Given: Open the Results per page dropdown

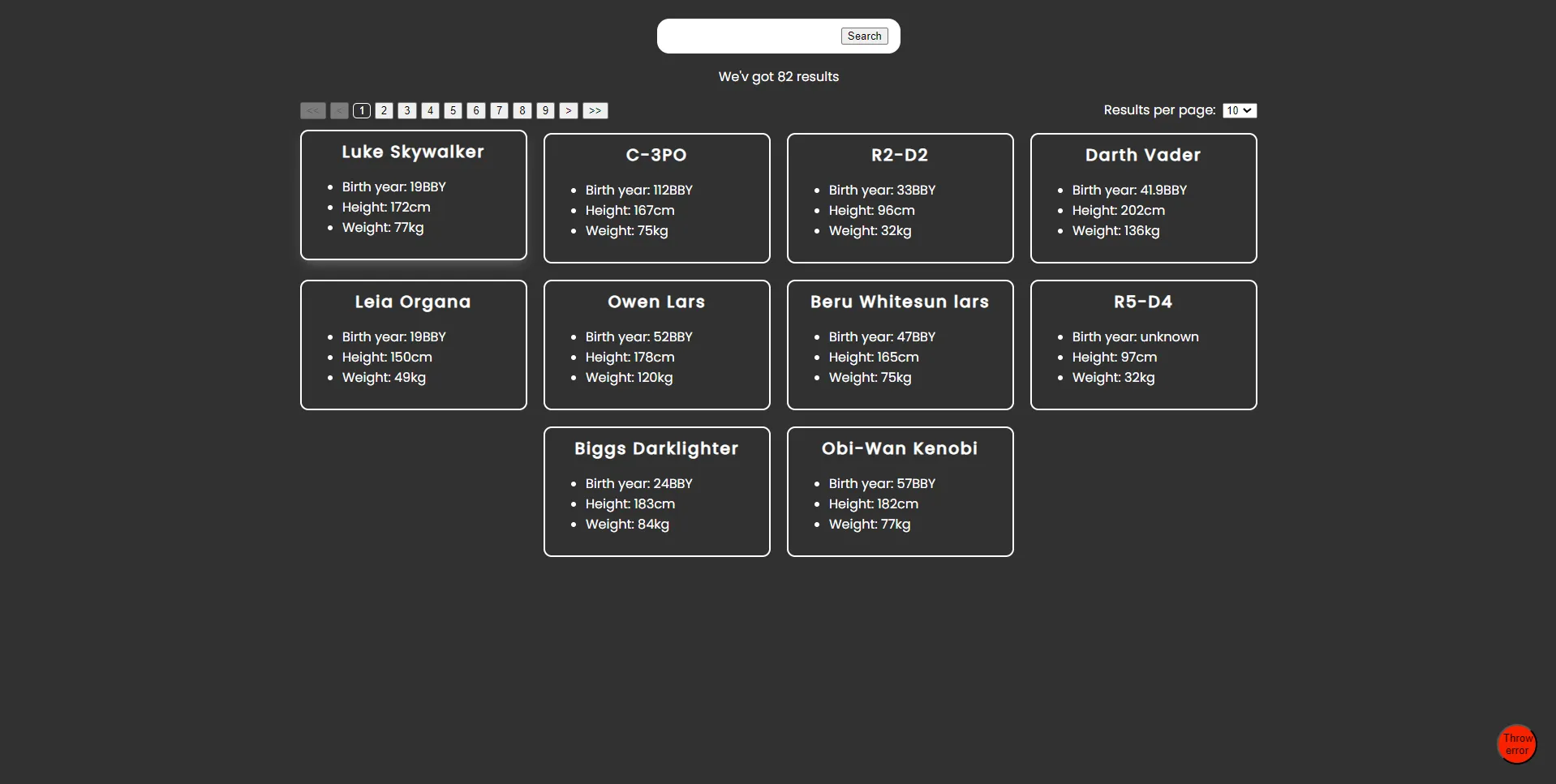Looking at the screenshot, I should tap(1240, 110).
